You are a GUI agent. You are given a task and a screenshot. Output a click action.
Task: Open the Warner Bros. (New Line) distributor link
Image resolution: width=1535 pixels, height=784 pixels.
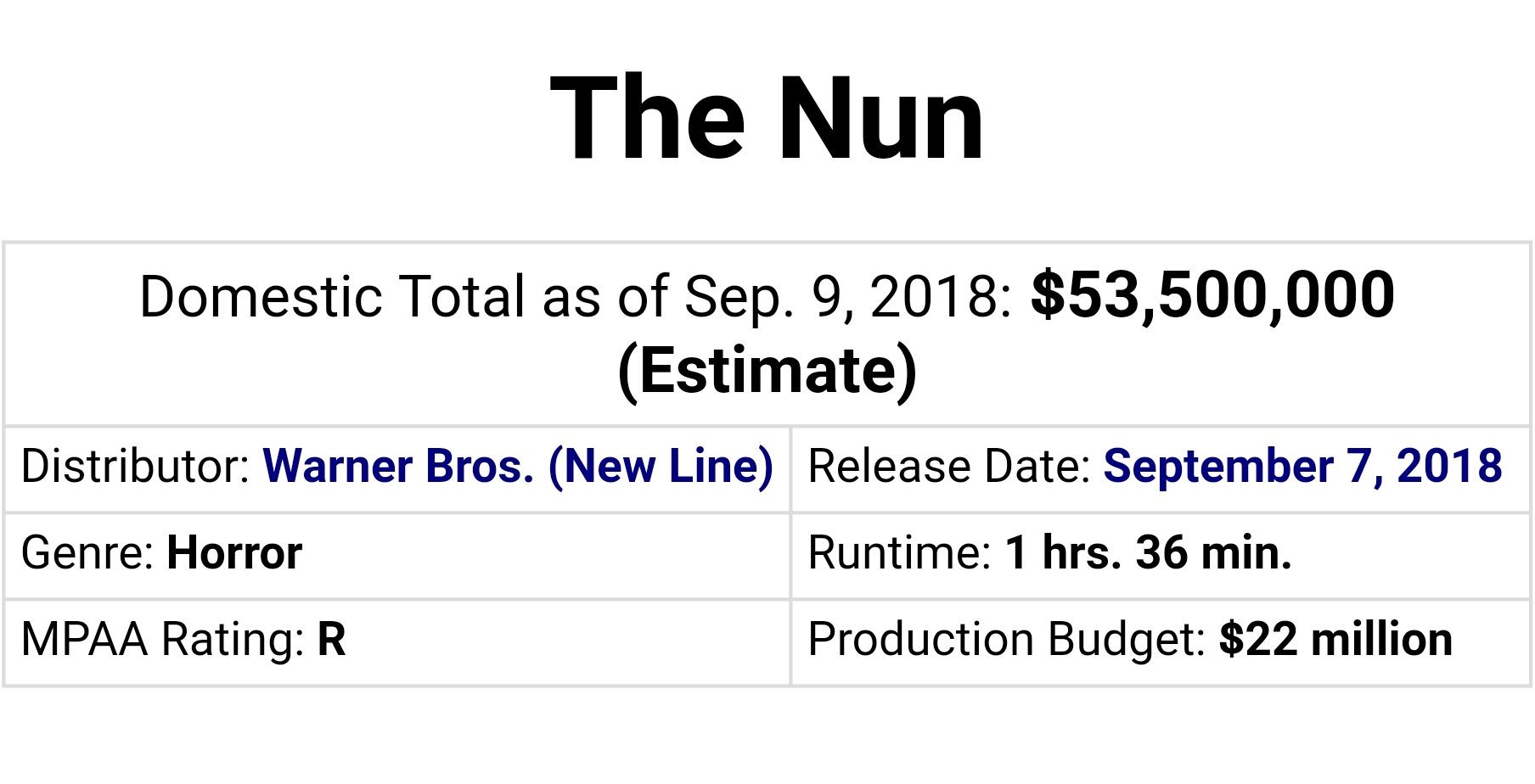(518, 468)
